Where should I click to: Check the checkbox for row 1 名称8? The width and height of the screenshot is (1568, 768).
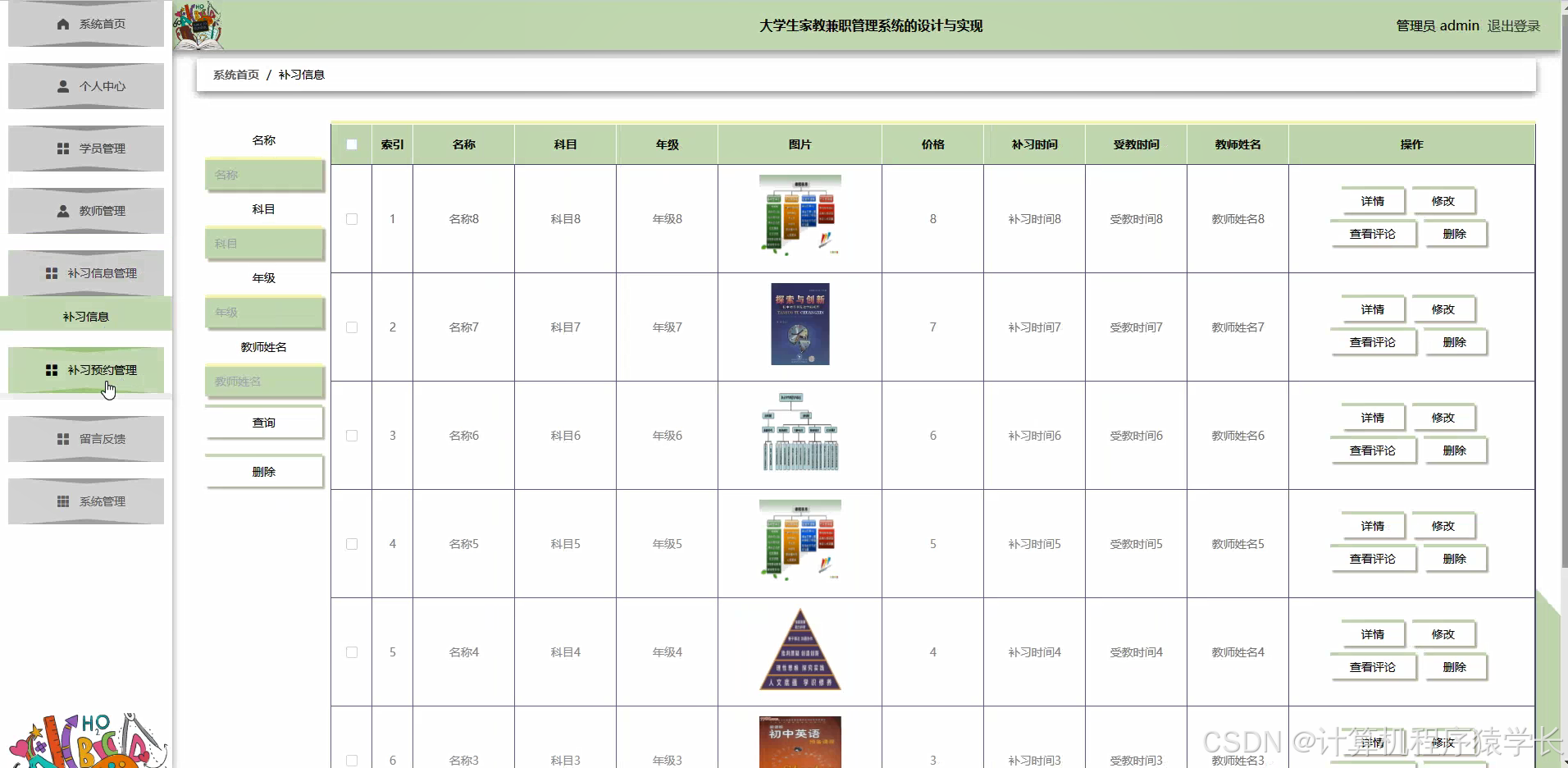[352, 219]
